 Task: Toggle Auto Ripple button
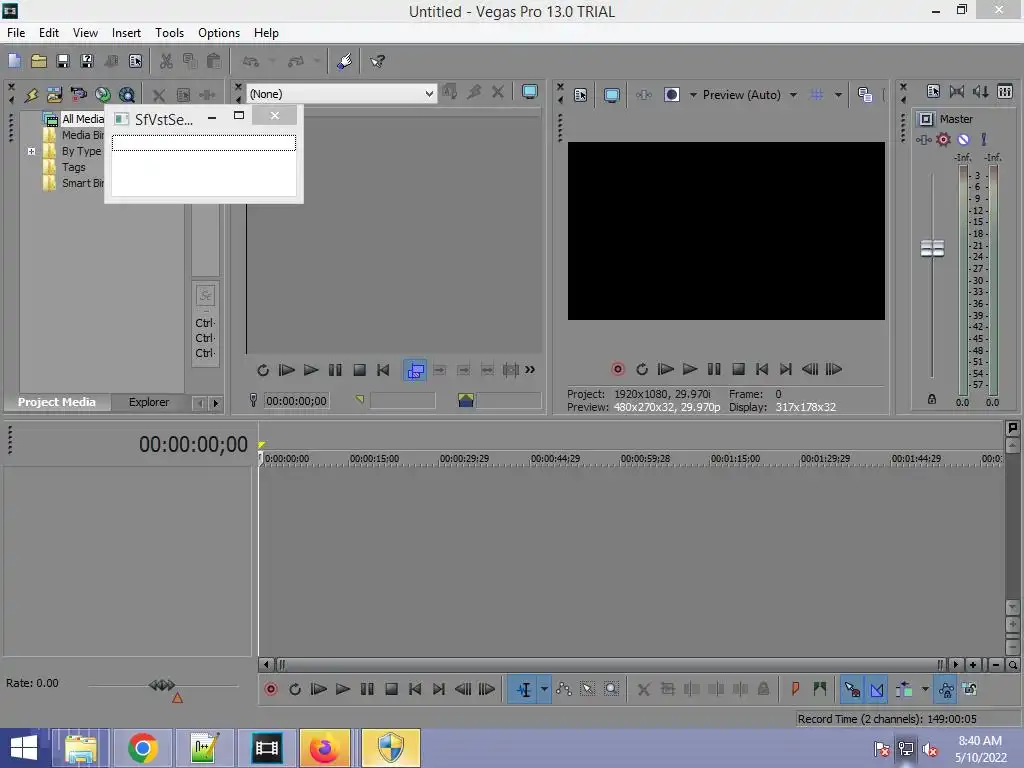click(x=904, y=689)
